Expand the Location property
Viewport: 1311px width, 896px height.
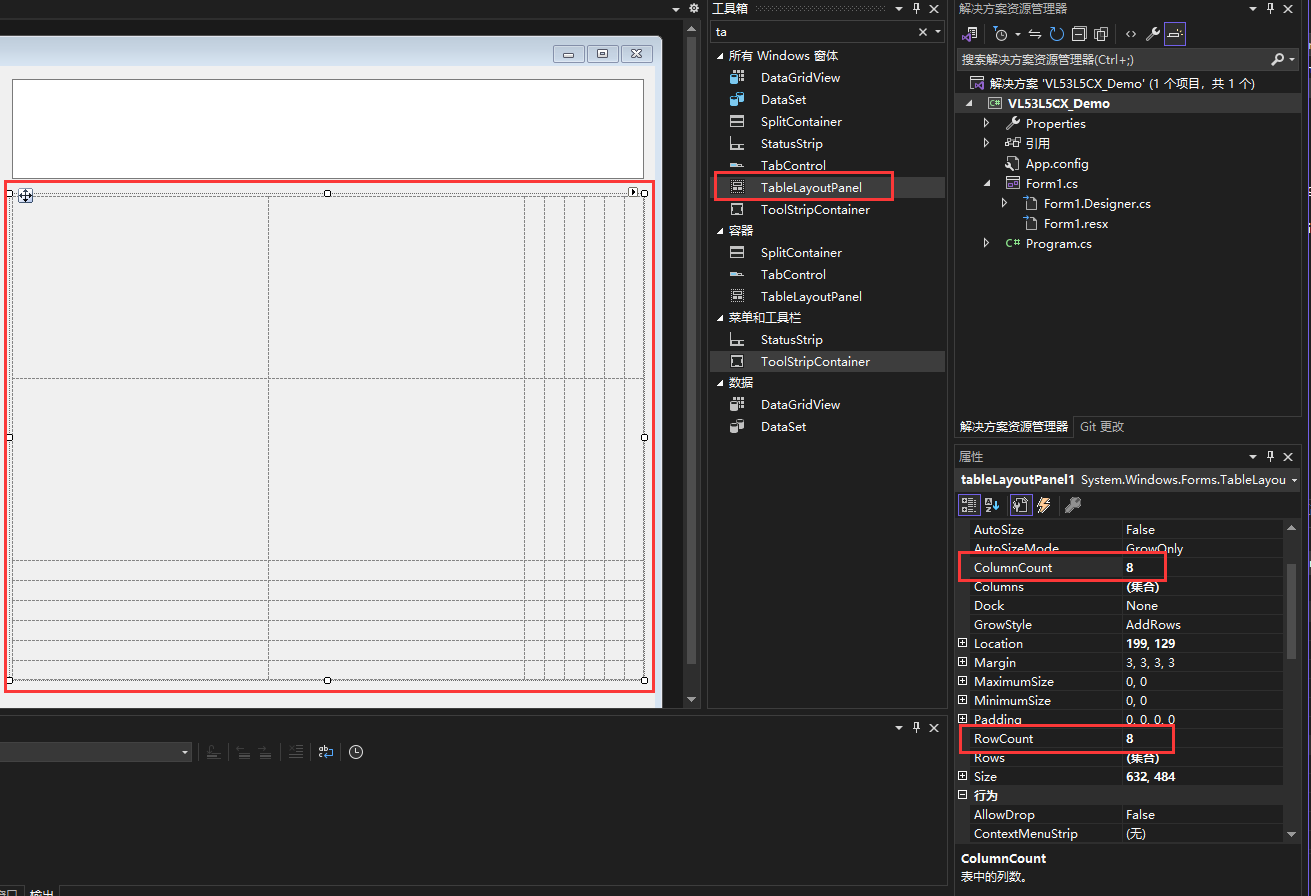[963, 644]
